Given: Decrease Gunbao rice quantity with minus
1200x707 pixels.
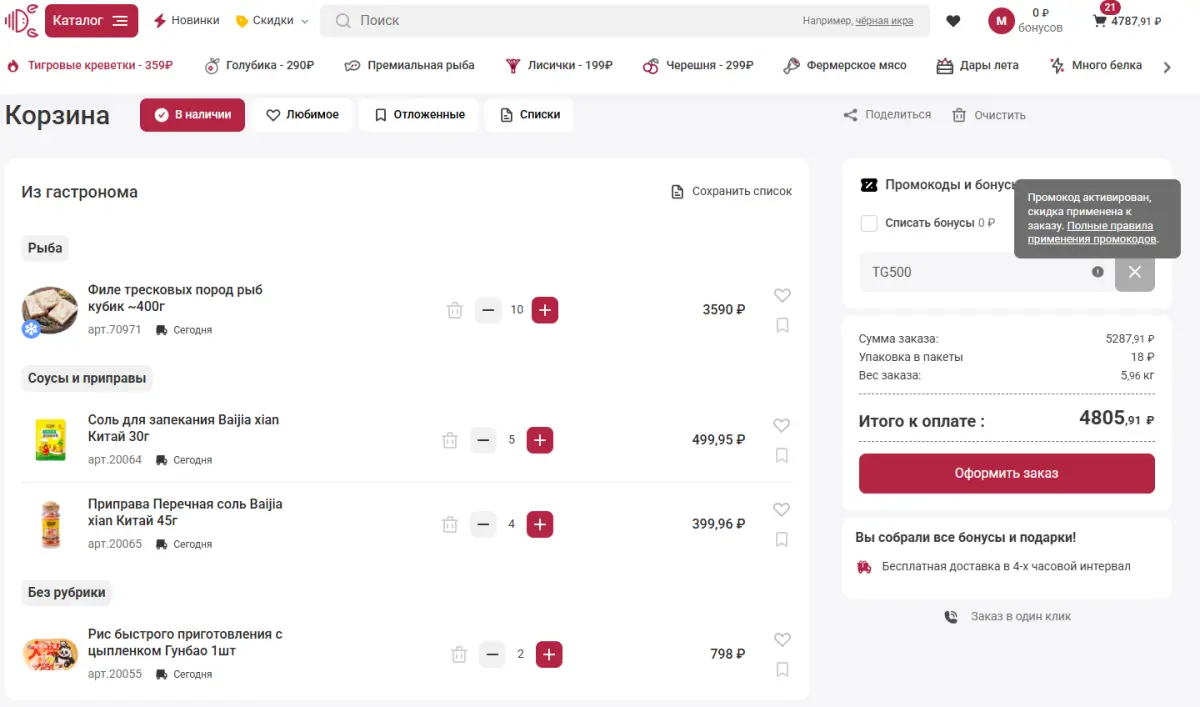Looking at the screenshot, I should click(x=492, y=655).
